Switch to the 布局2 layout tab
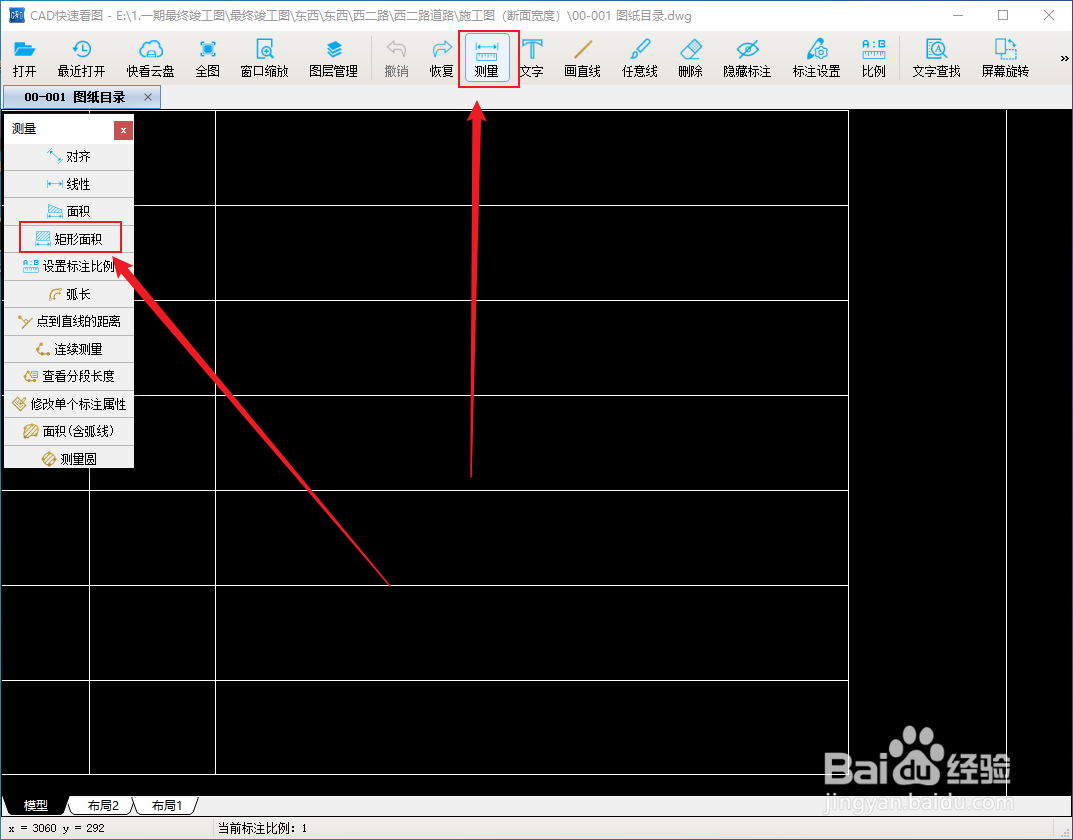1073x840 pixels. 103,805
